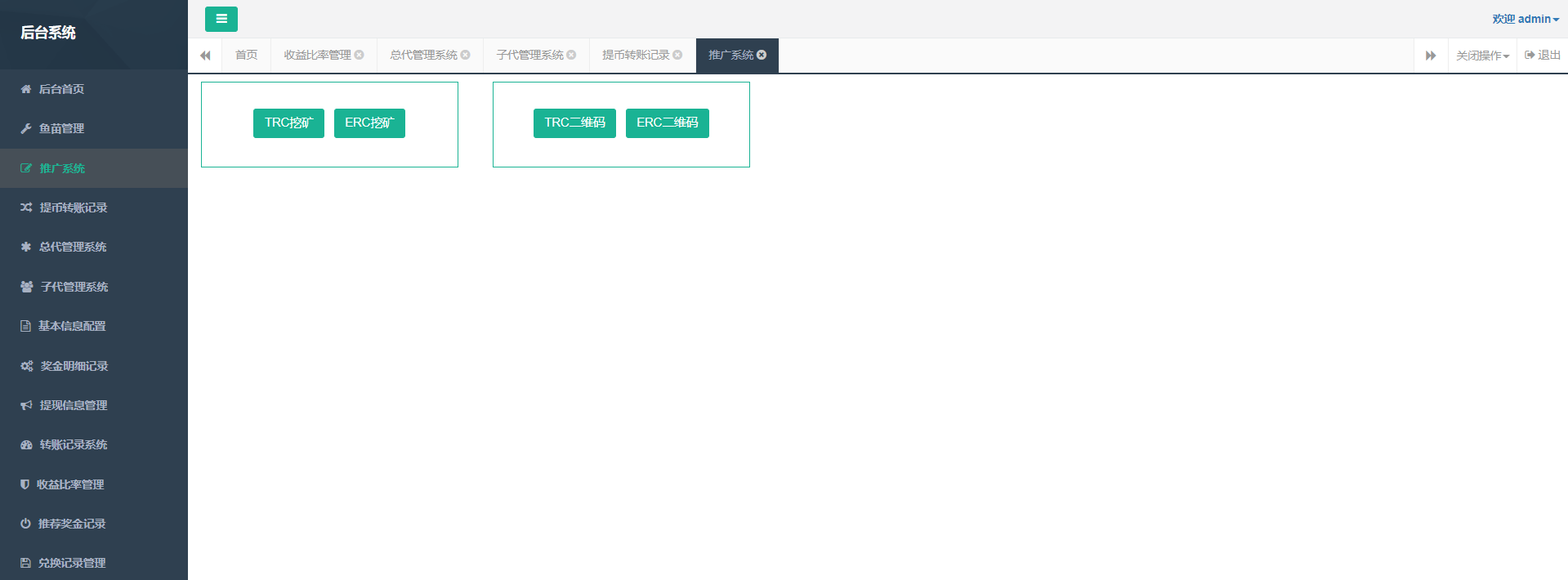Click the 退出 logout link
1568x580 pixels.
point(1543,56)
